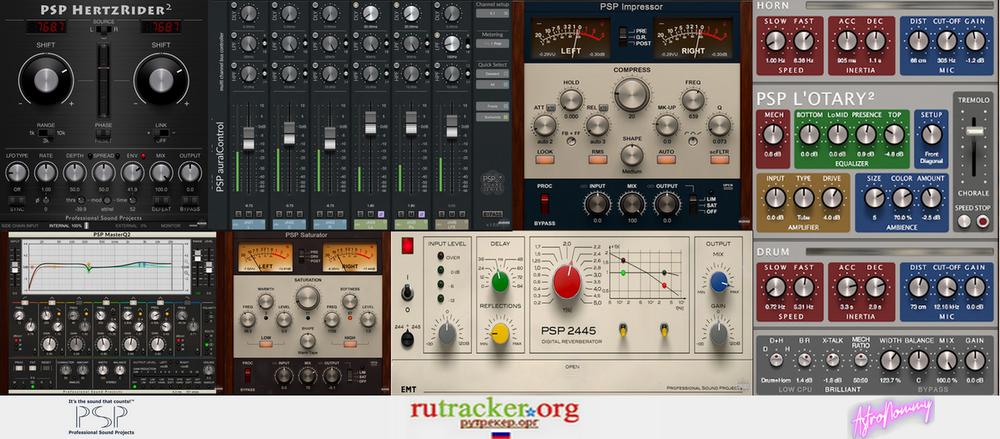1000x439 pixels.
Task: Click the SPREAD knob in HertzRider2
Action: pos(103,172)
